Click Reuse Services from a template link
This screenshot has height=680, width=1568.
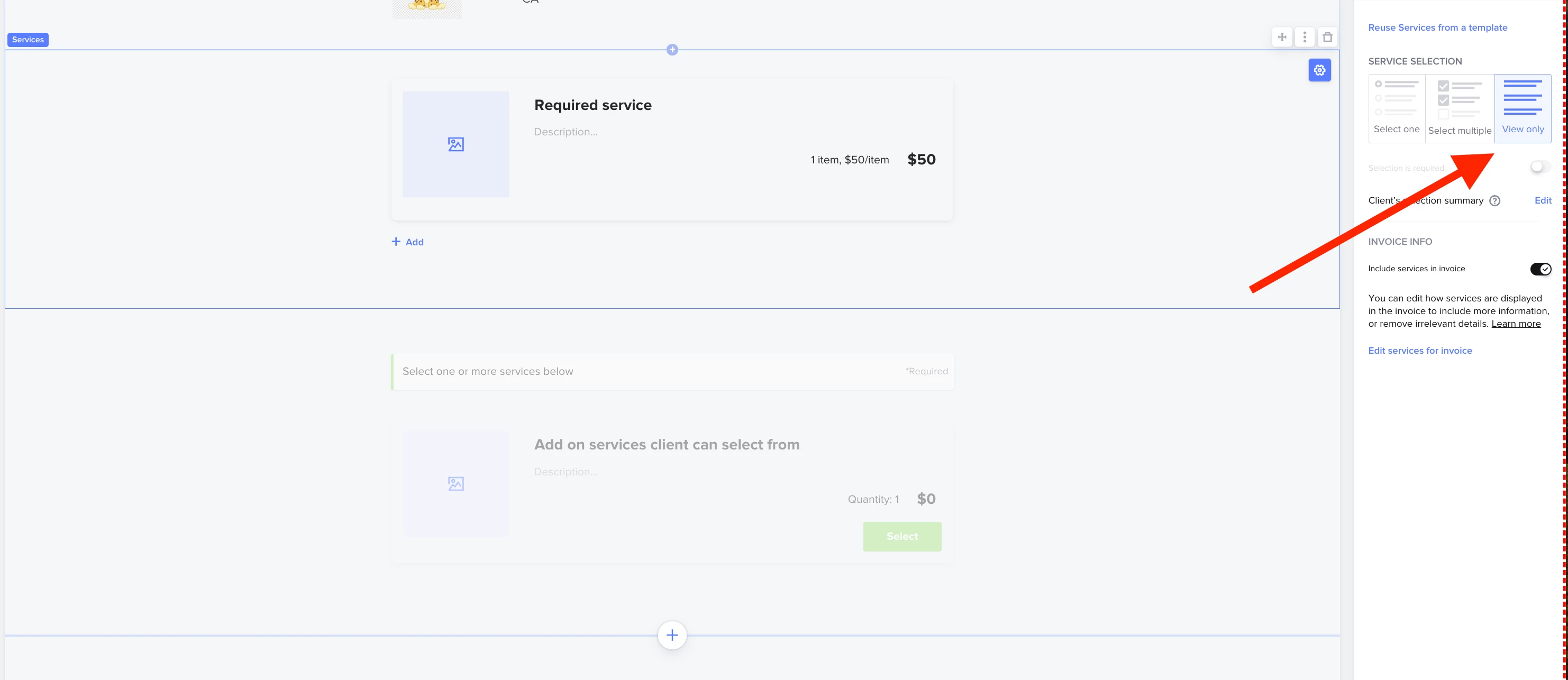[x=1437, y=27]
